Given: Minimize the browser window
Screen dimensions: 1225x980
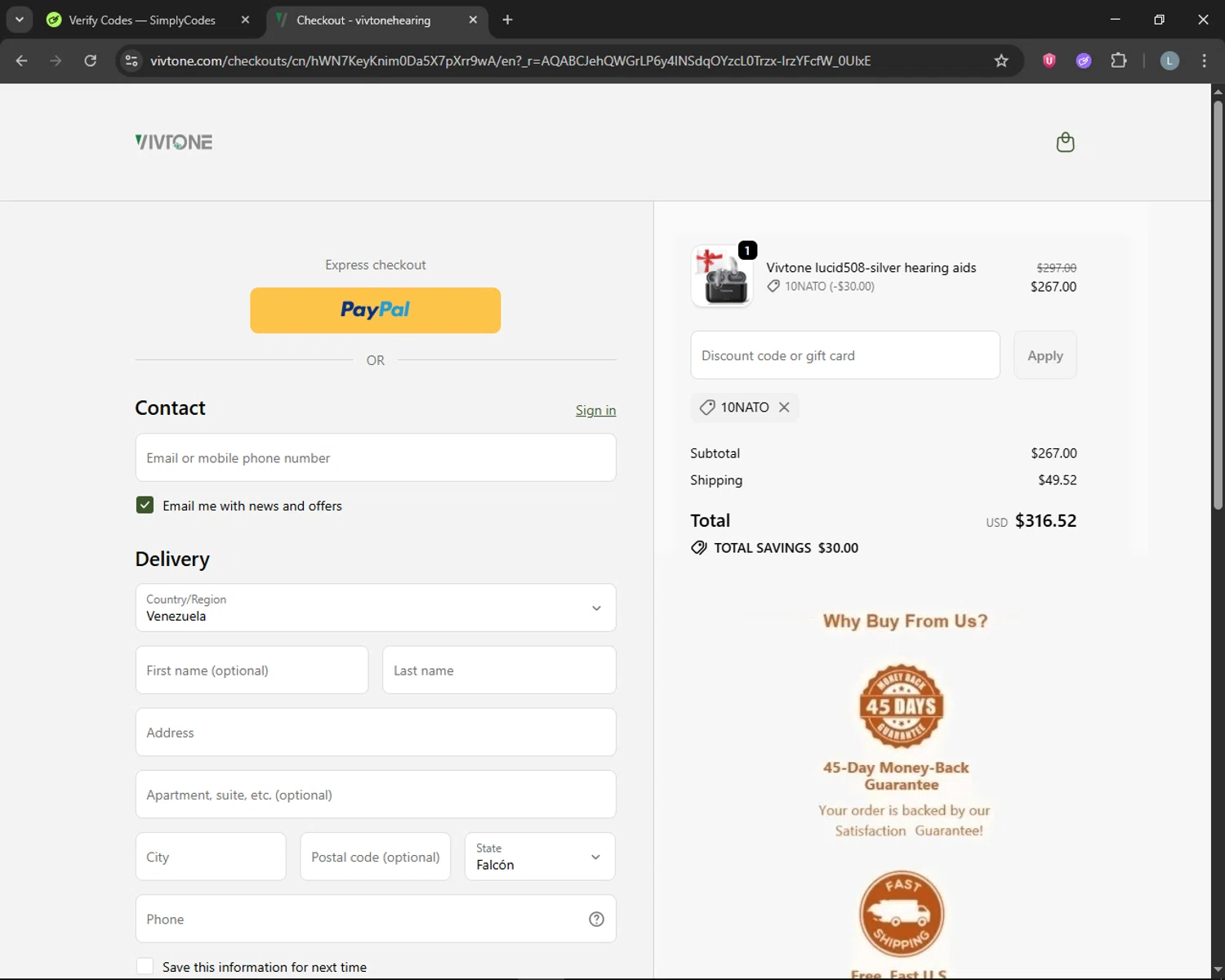Looking at the screenshot, I should click(x=1115, y=20).
